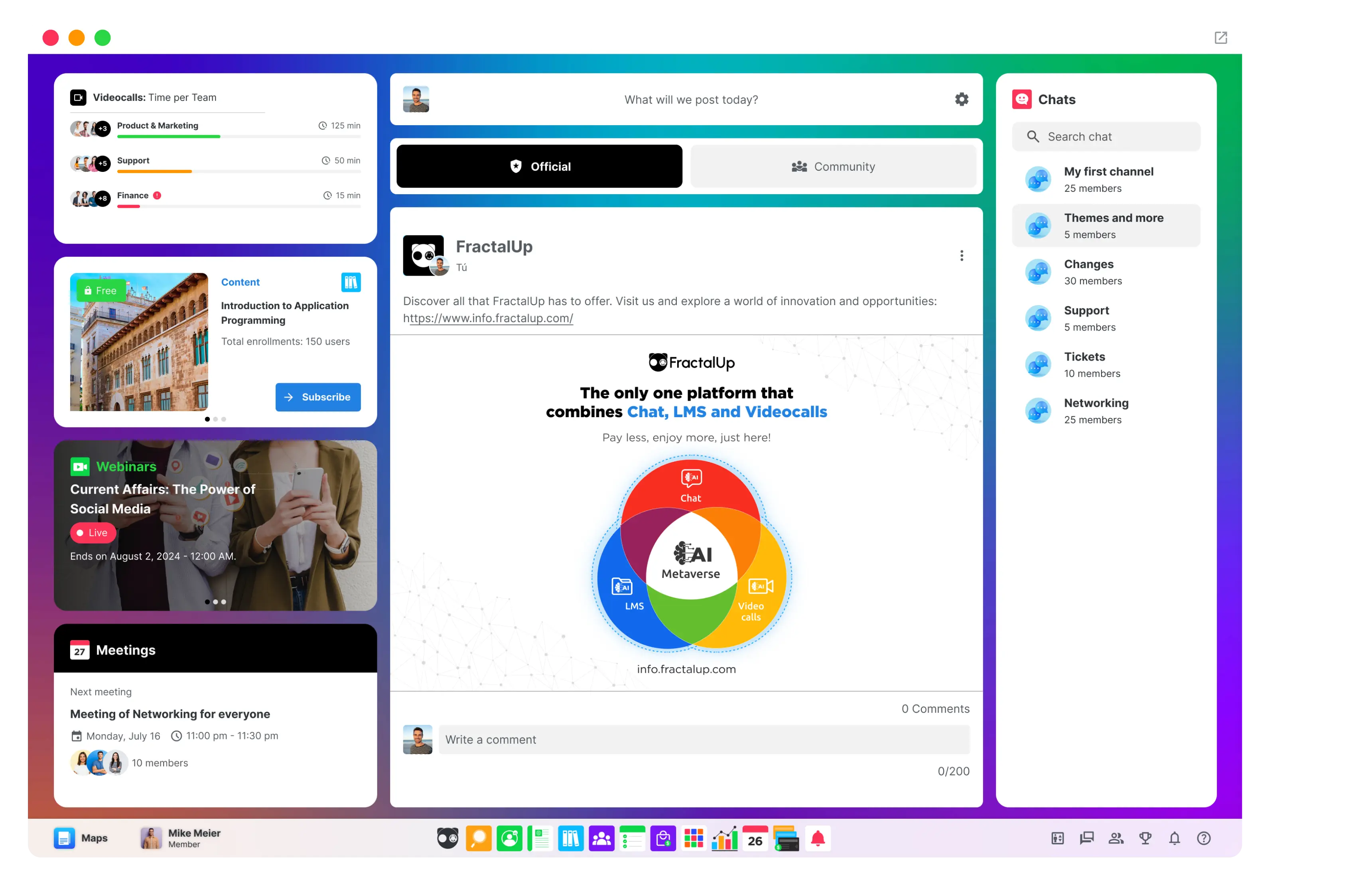The width and height of the screenshot is (1372, 879).
Task: Click the calendar app icon in dock
Action: coord(755,838)
